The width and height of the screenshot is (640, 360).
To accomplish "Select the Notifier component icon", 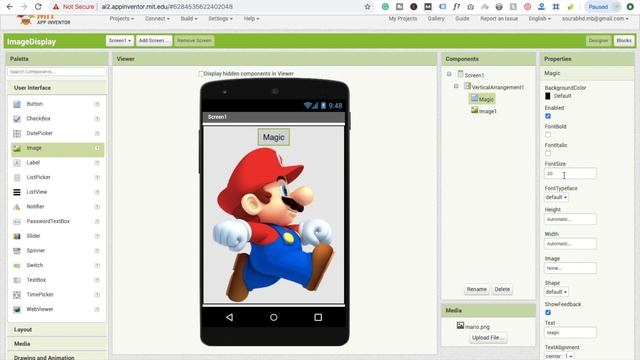I will click(x=17, y=207).
